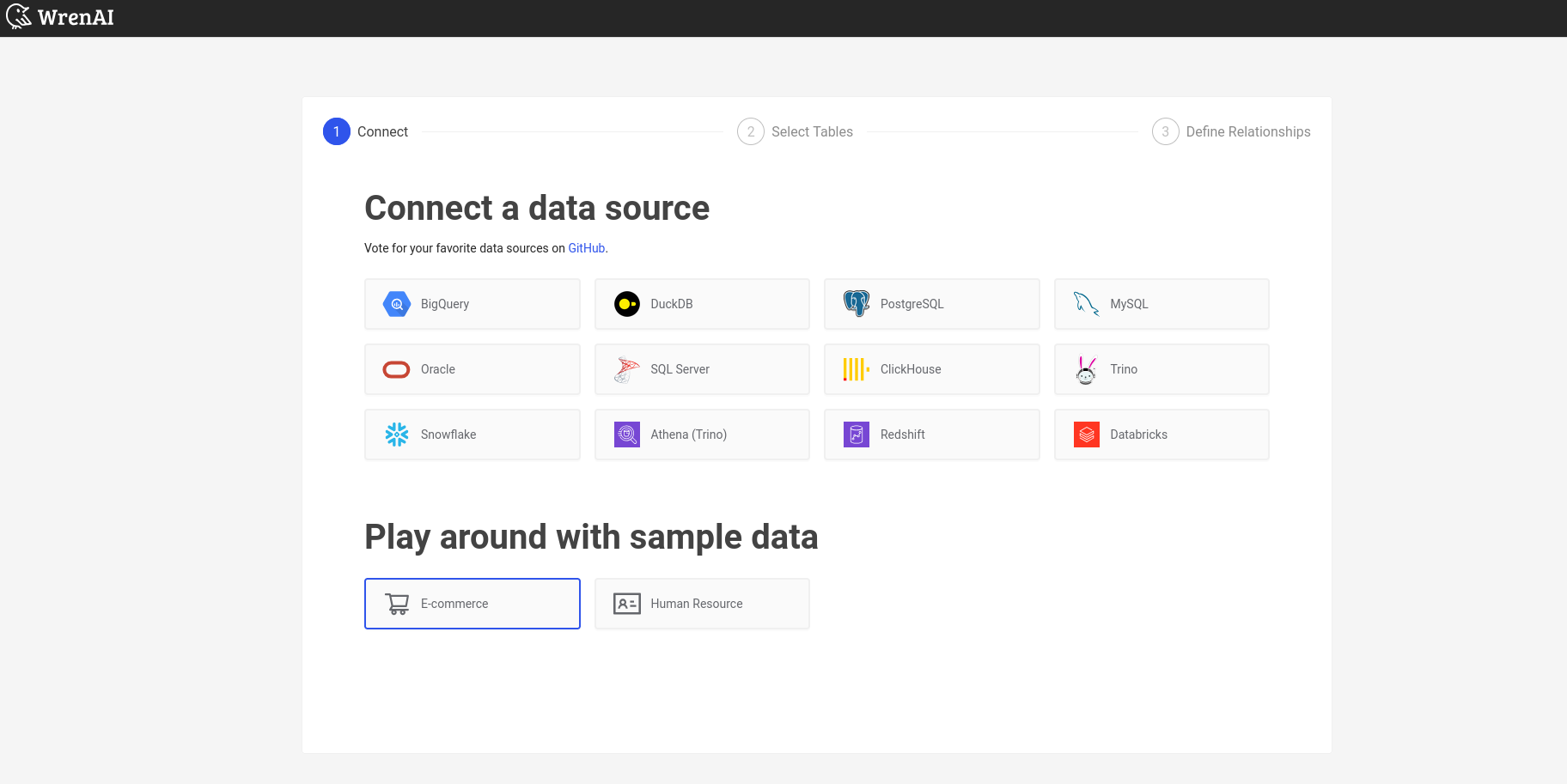
Task: Click the Databricks red icon
Action: (x=1086, y=435)
